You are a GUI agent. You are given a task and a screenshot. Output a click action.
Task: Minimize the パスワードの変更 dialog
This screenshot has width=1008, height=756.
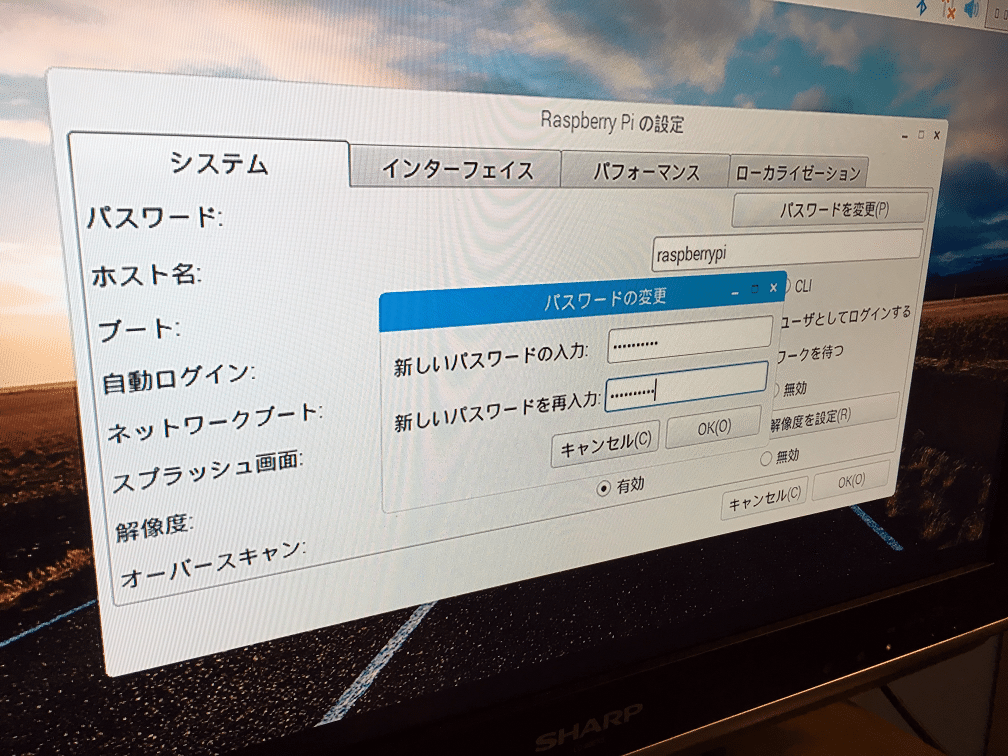point(735,293)
